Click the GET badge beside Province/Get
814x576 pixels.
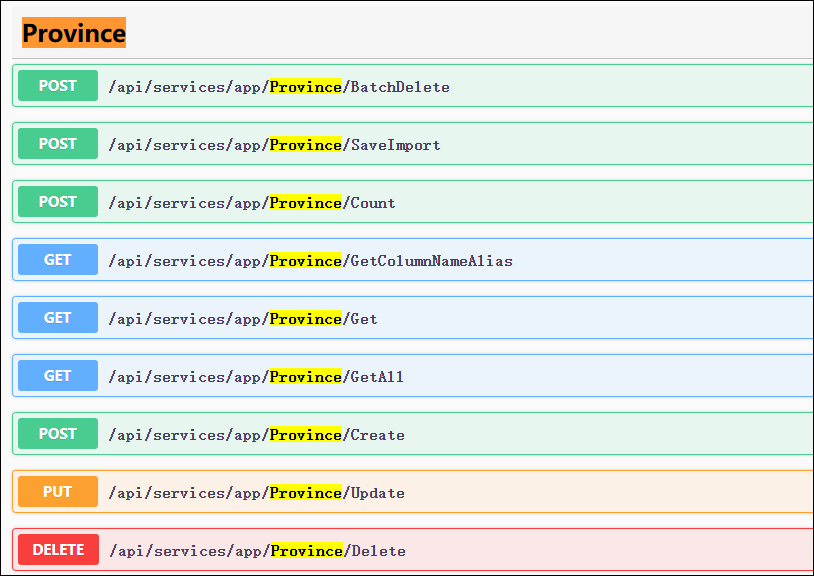tap(58, 318)
